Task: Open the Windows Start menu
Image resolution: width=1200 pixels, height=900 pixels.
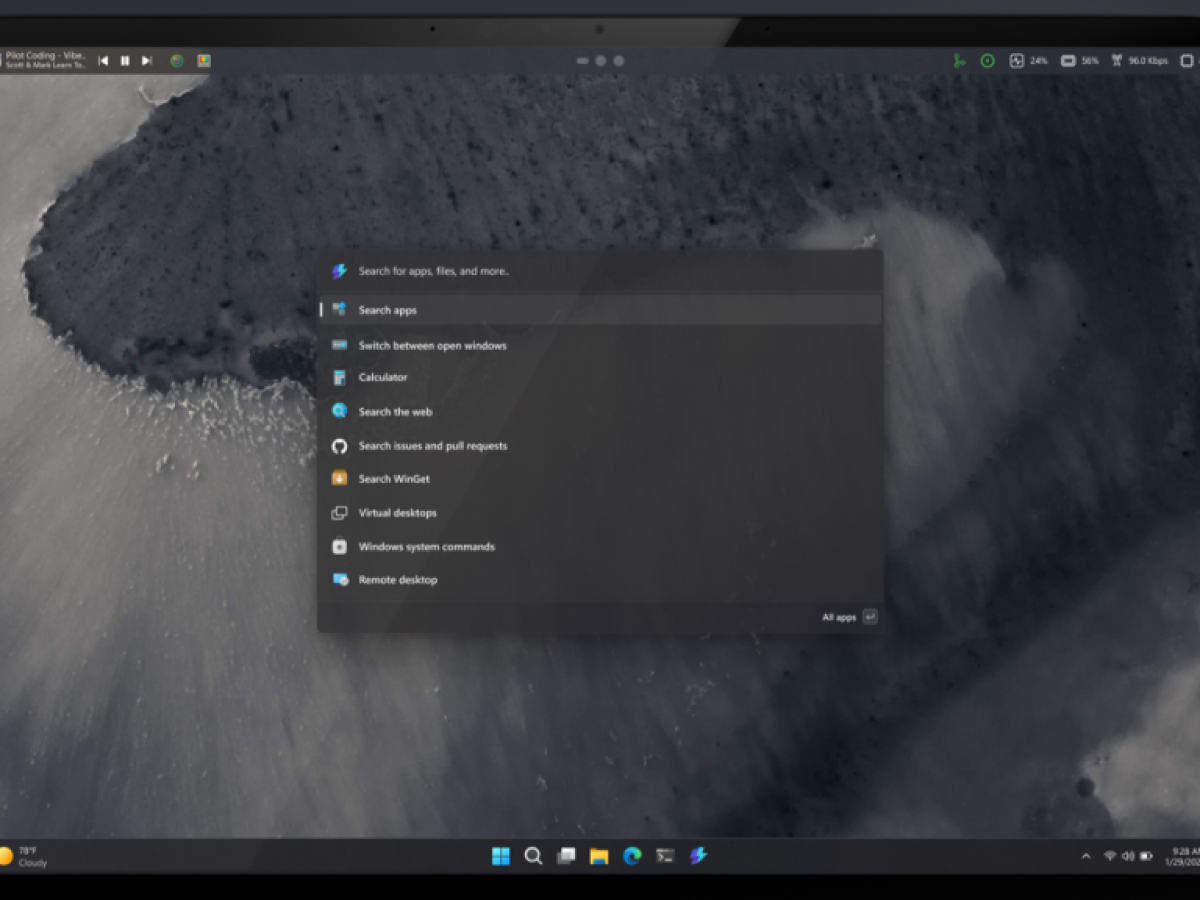Action: click(501, 856)
